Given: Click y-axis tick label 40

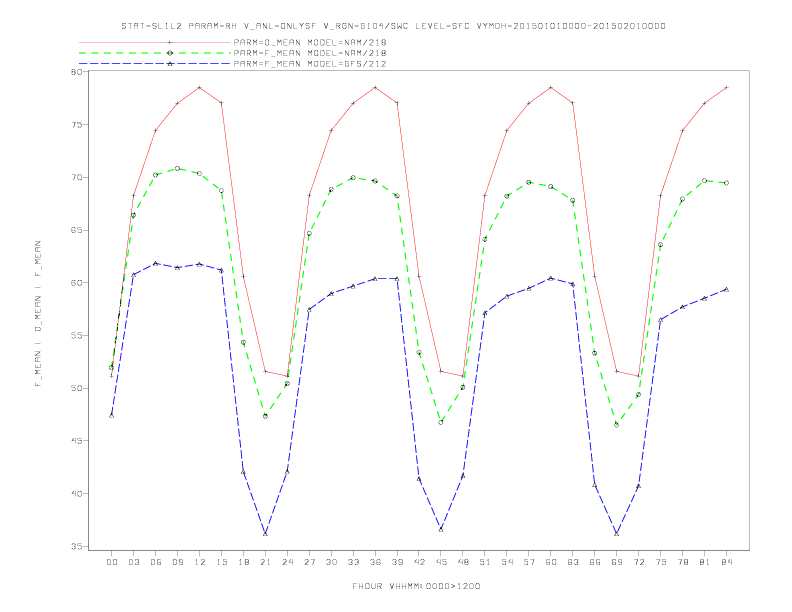Looking at the screenshot, I should (76, 494).
